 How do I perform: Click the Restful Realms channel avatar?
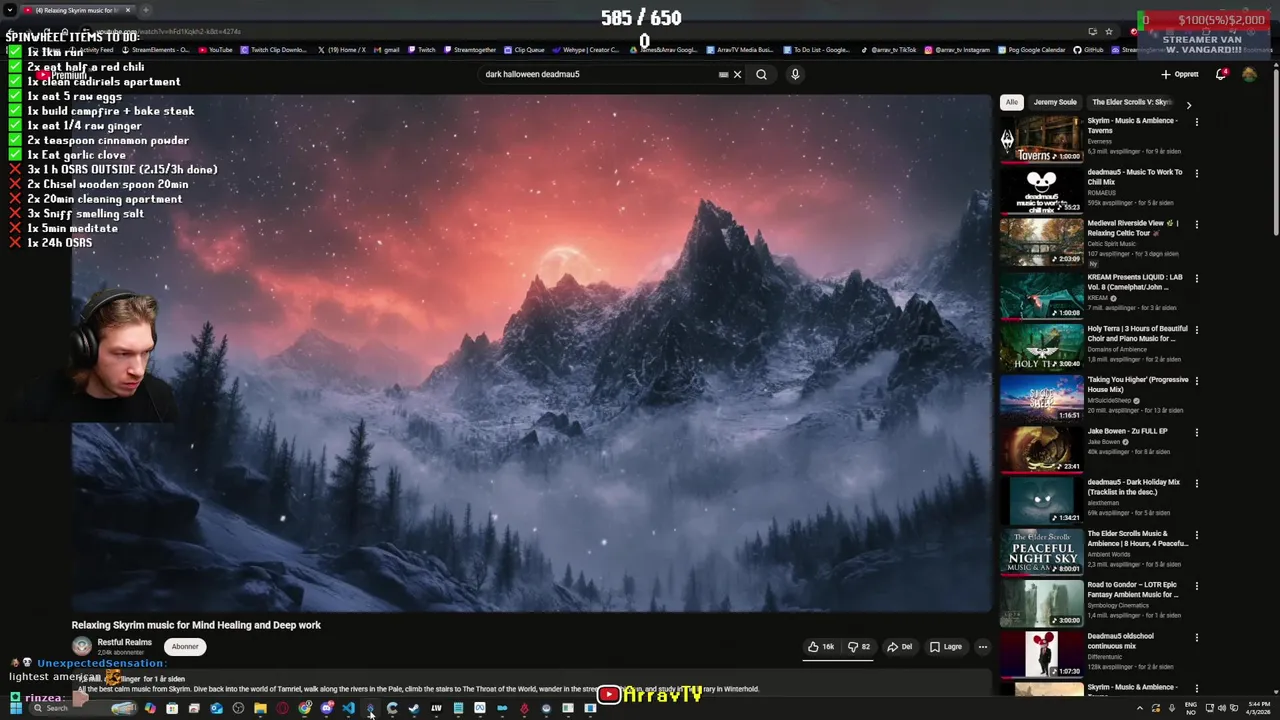click(x=82, y=647)
